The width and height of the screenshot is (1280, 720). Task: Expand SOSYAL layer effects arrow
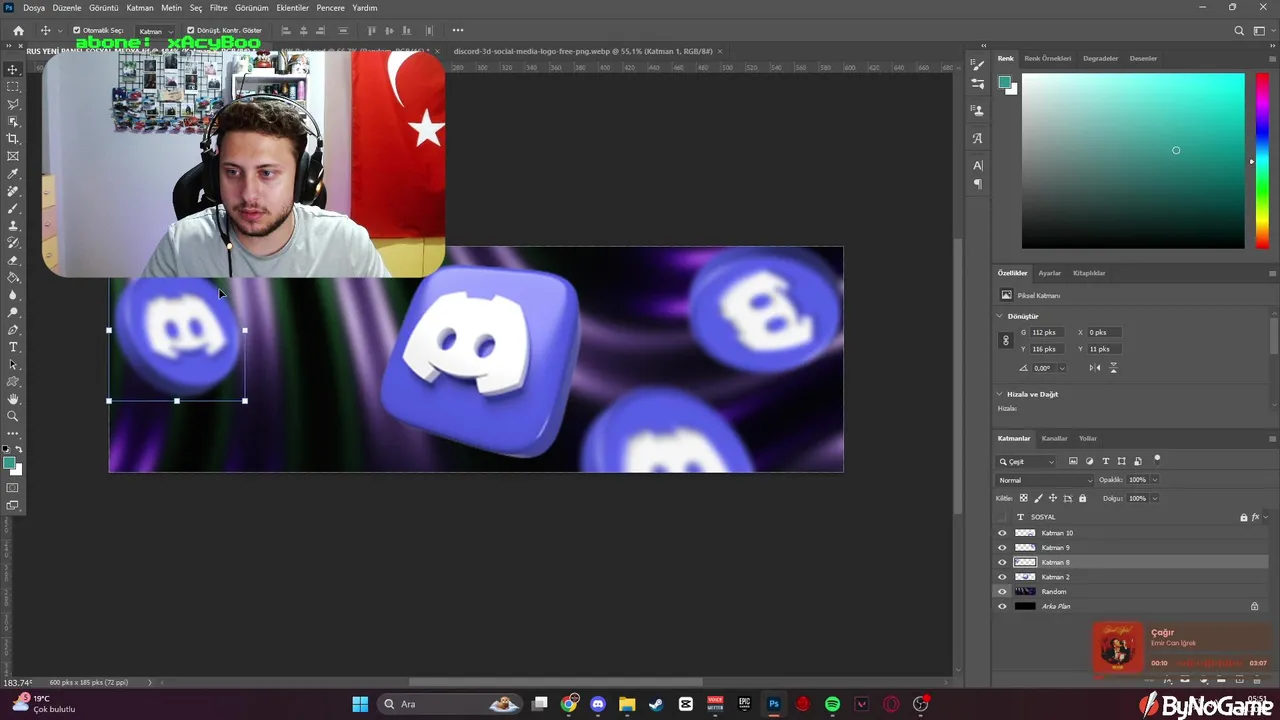coord(1266,517)
